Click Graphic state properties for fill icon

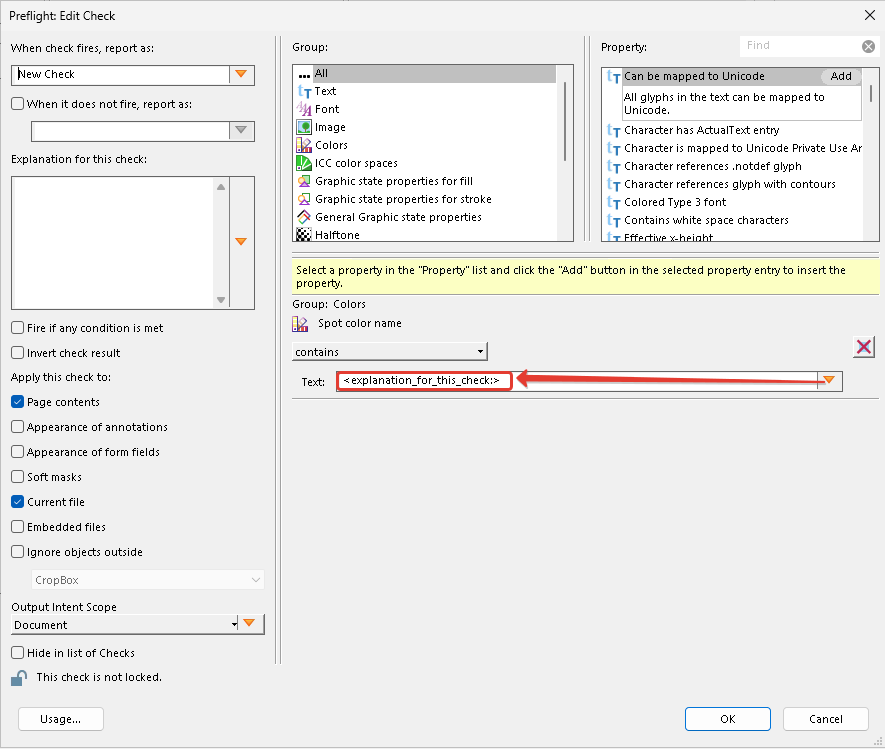tap(304, 181)
